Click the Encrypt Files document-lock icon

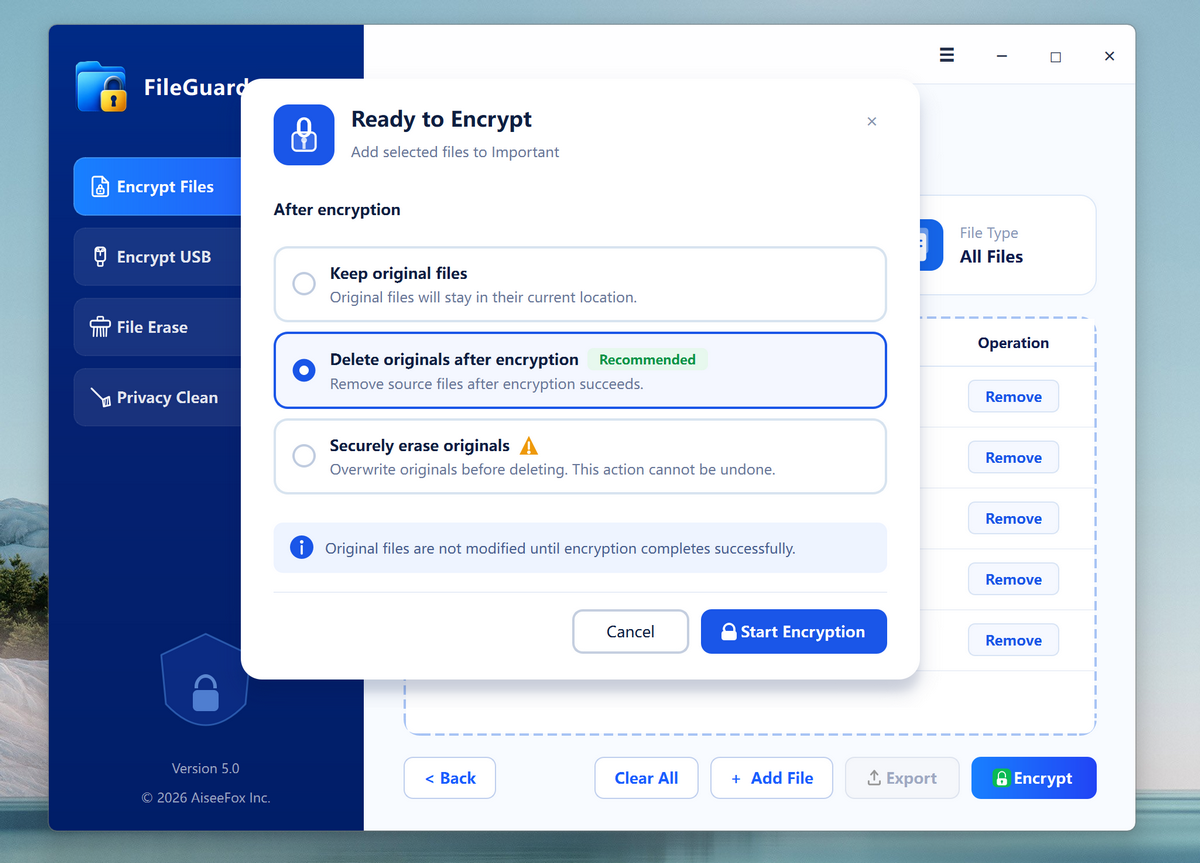pos(100,187)
